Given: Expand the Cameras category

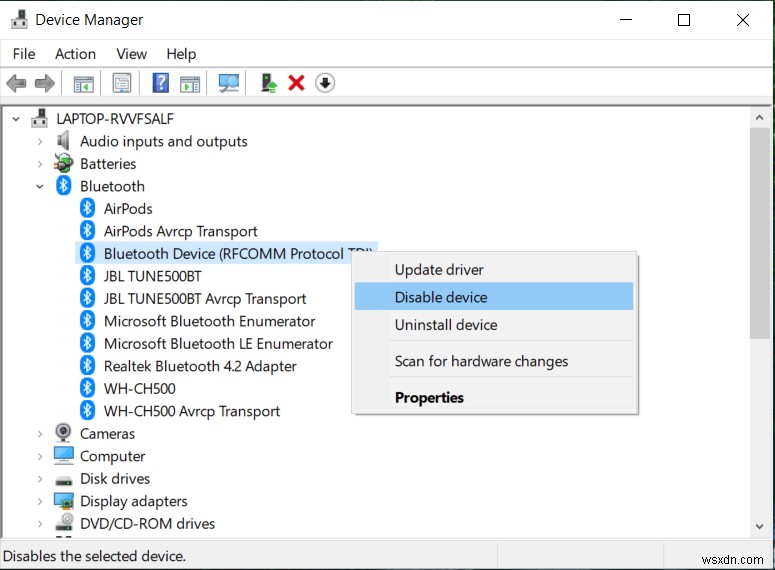Looking at the screenshot, I should pyautogui.click(x=40, y=434).
